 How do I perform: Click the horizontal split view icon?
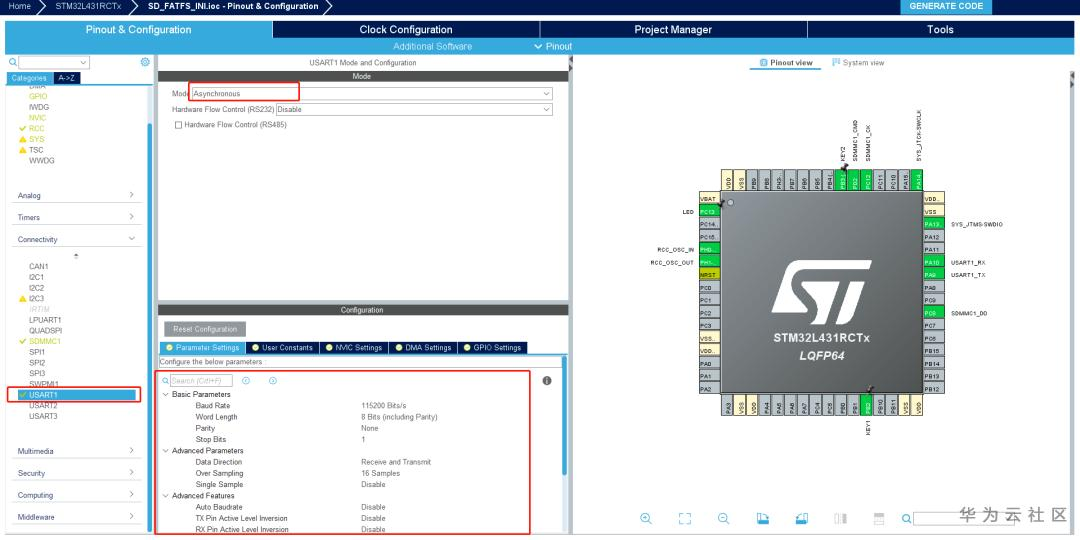(x=879, y=518)
